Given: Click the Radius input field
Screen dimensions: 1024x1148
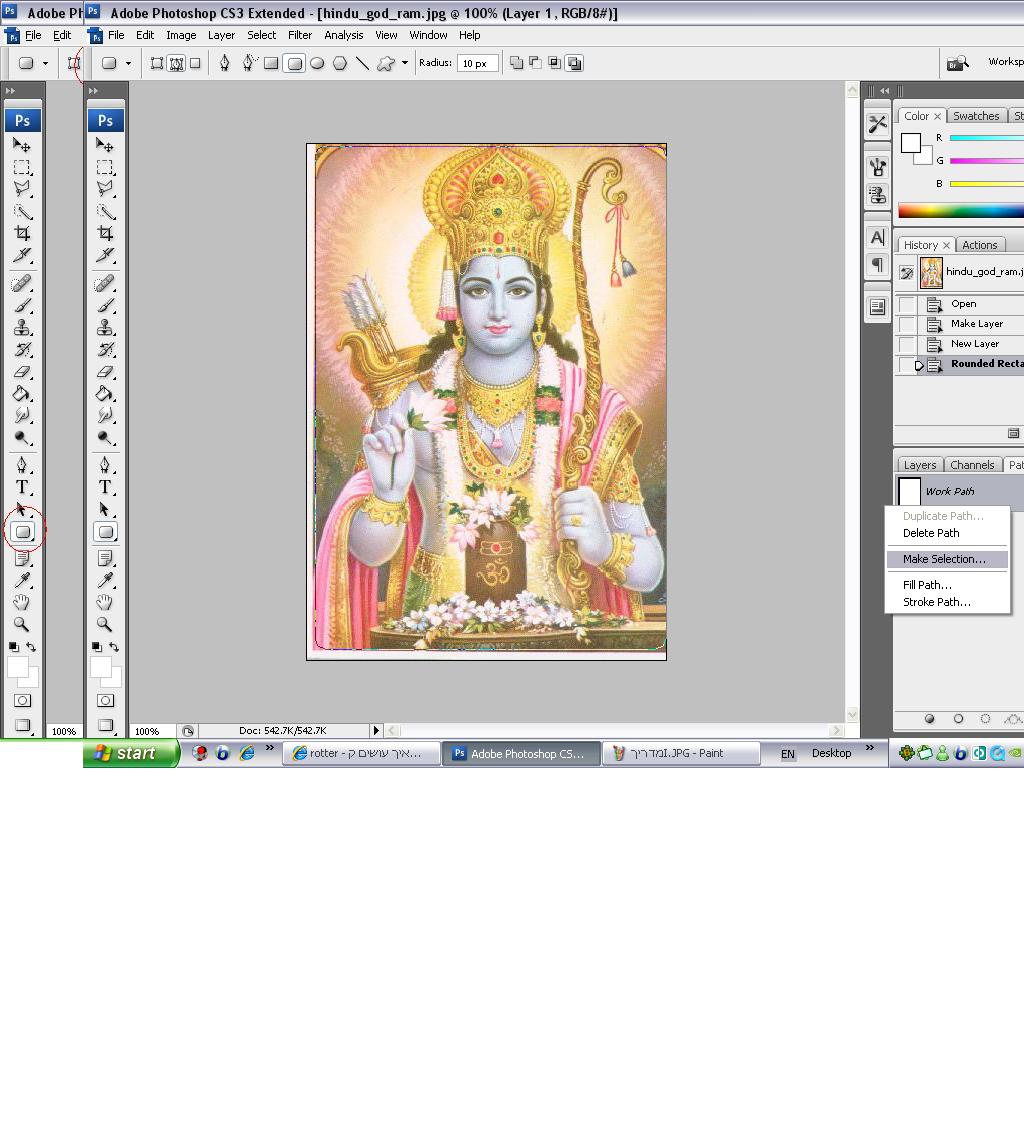Looking at the screenshot, I should point(477,63).
